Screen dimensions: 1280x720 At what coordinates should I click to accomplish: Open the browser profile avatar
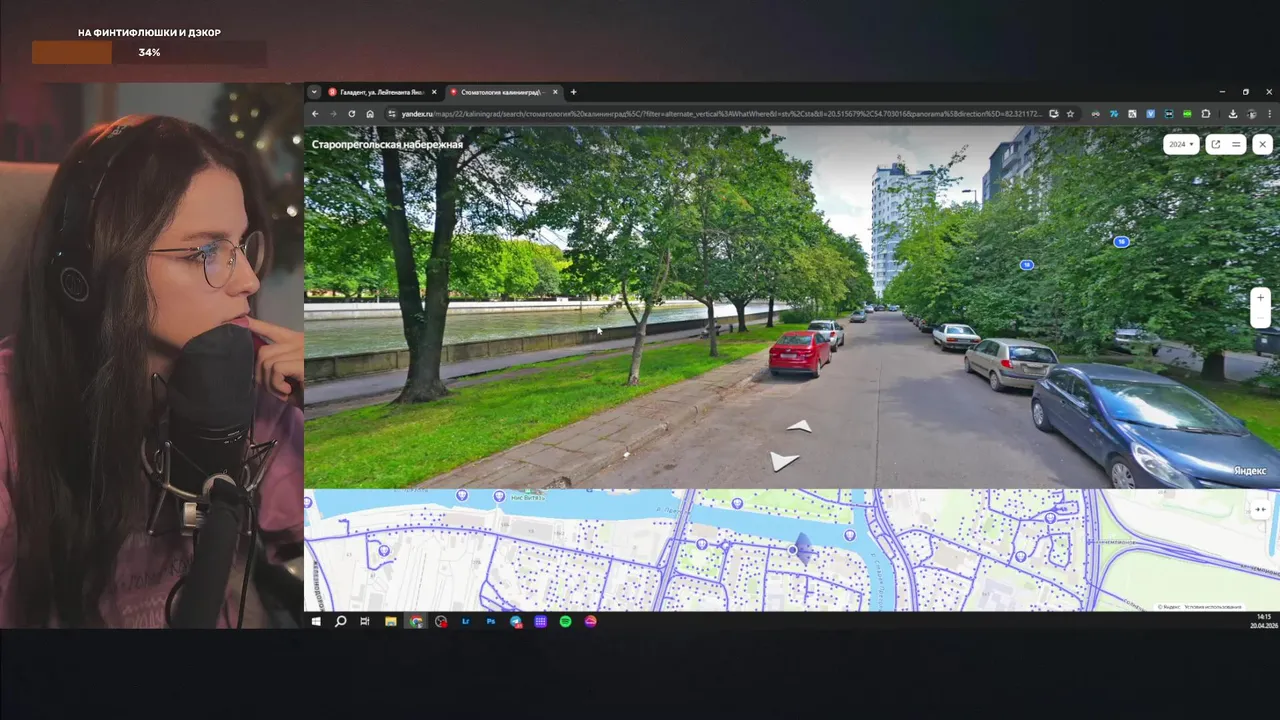1251,114
